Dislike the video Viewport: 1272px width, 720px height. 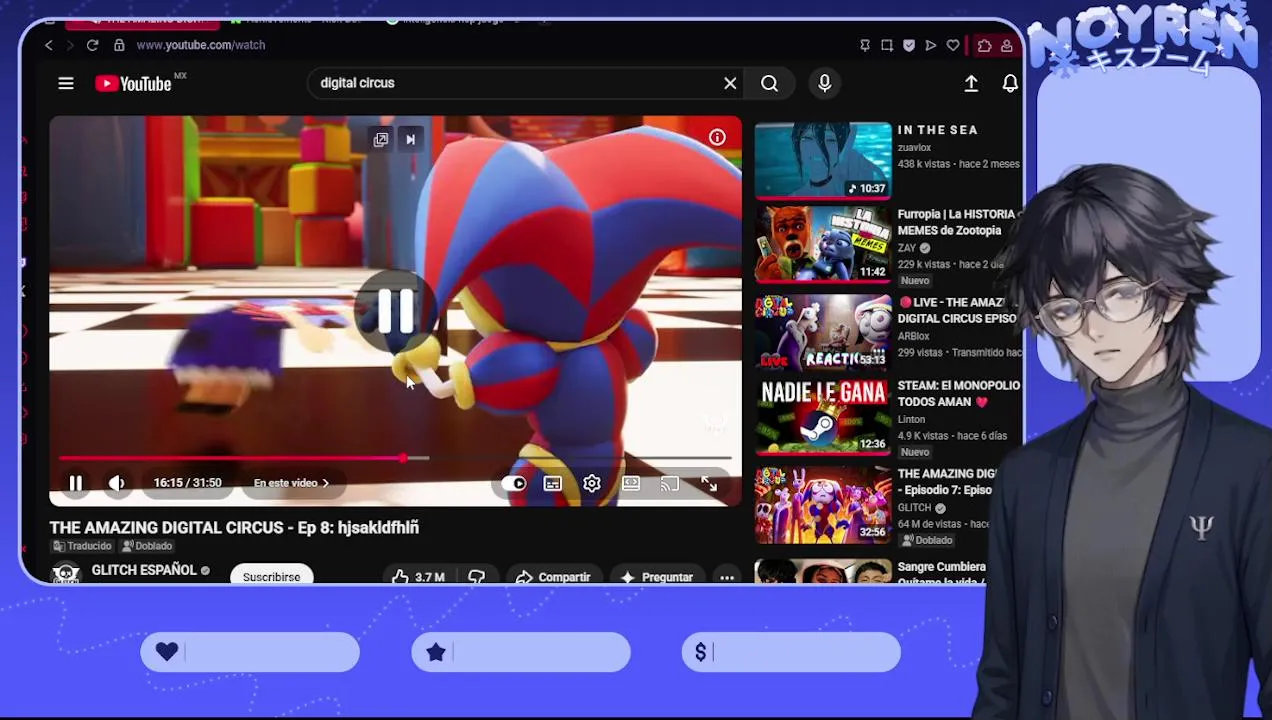476,577
